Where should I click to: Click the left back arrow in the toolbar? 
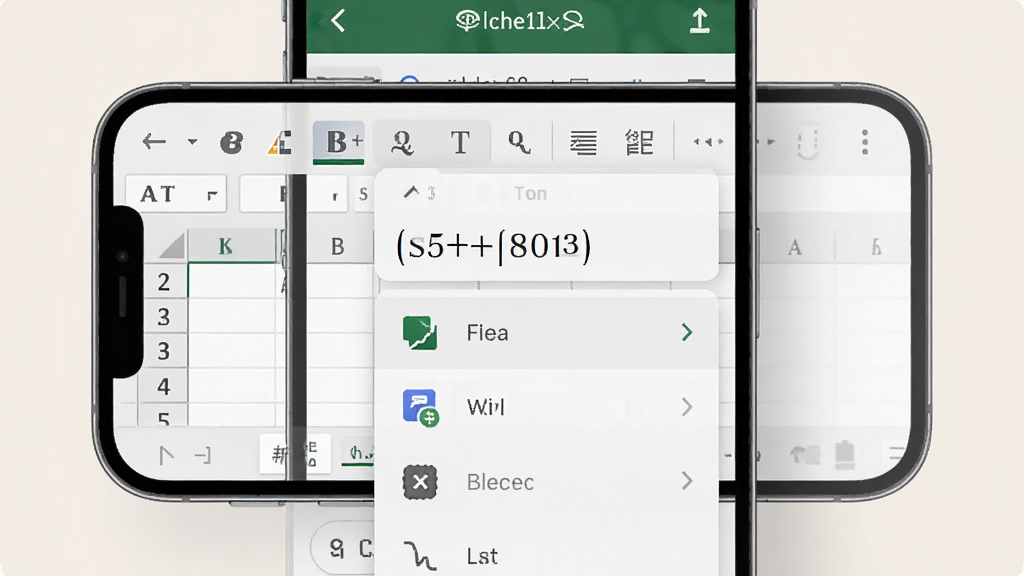click(x=154, y=141)
